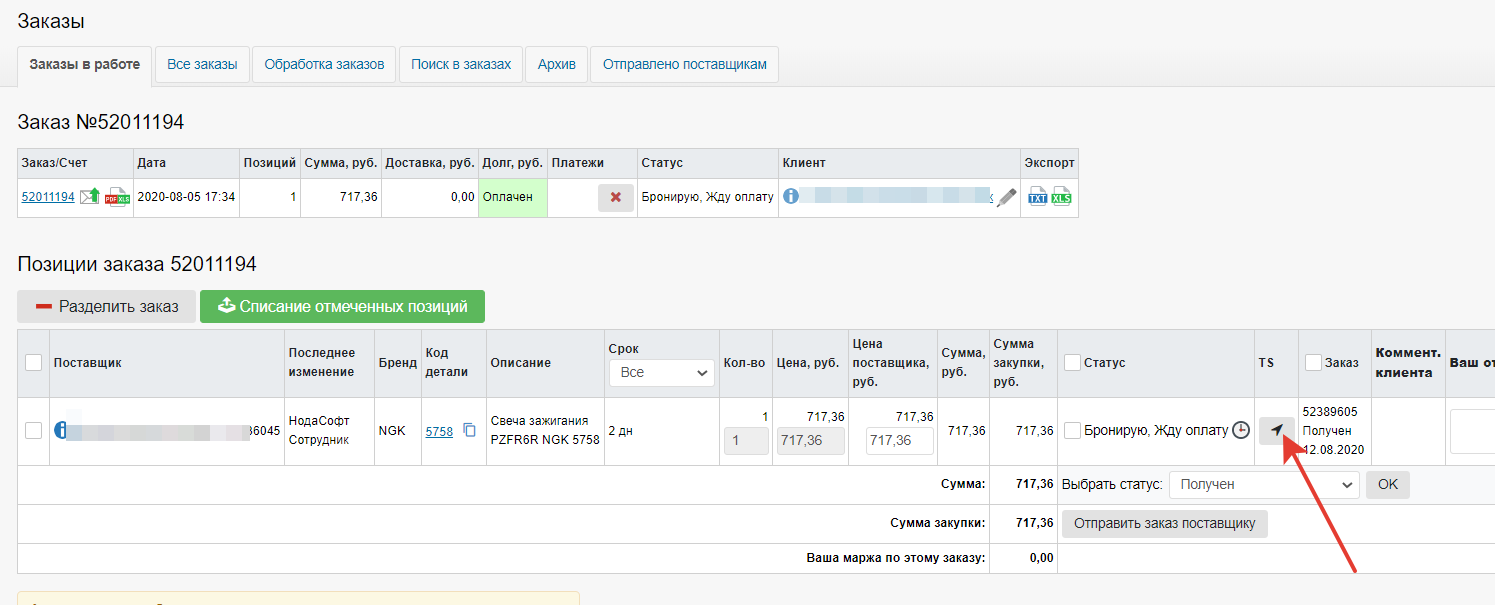Click the email send icon next to order 52011194
The height and width of the screenshot is (605, 1495).
(x=90, y=197)
